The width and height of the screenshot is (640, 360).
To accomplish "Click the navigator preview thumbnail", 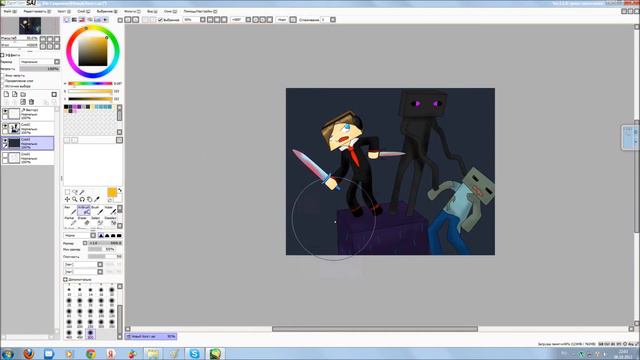I will coord(30,26).
